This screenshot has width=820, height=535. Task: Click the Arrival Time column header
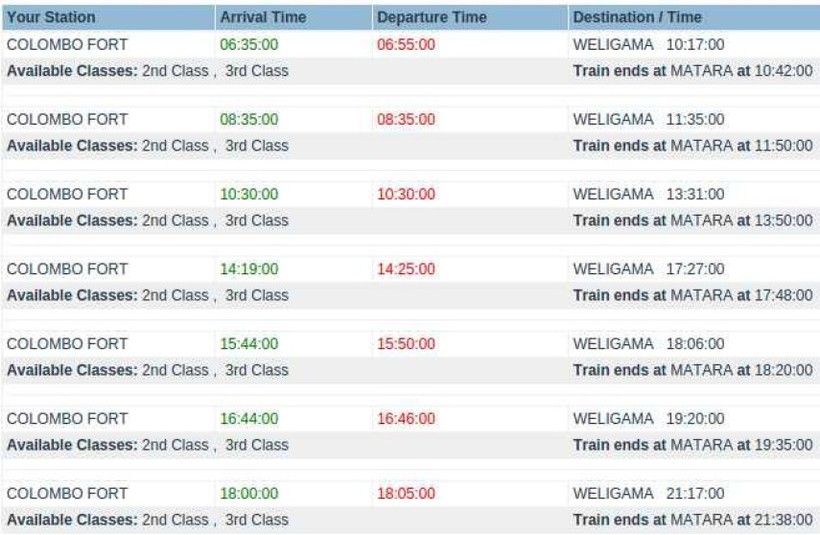click(x=263, y=17)
